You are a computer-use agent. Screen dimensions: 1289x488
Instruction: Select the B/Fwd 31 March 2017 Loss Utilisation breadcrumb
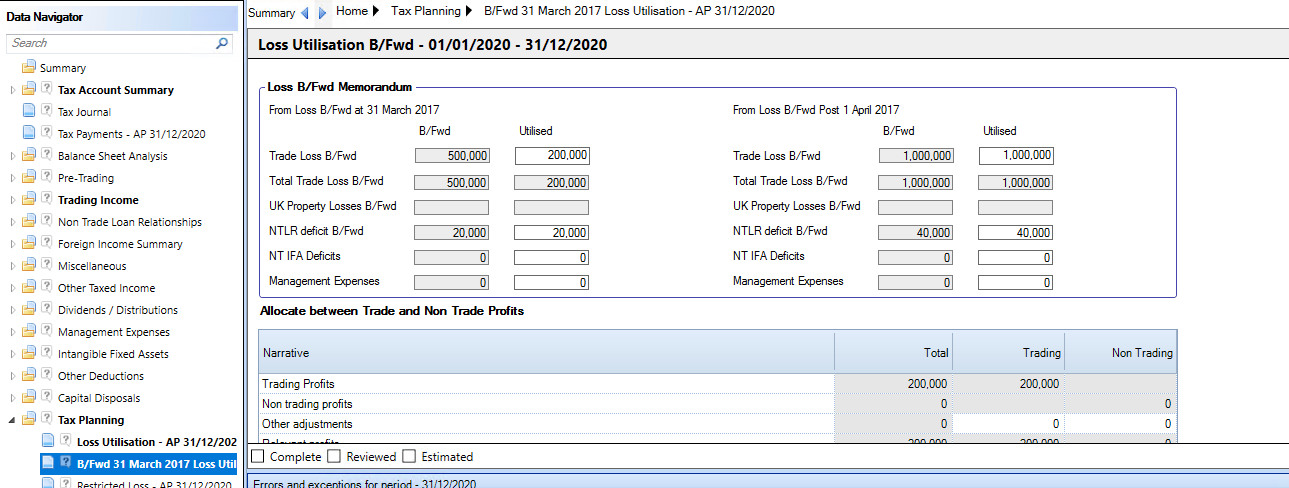629,11
